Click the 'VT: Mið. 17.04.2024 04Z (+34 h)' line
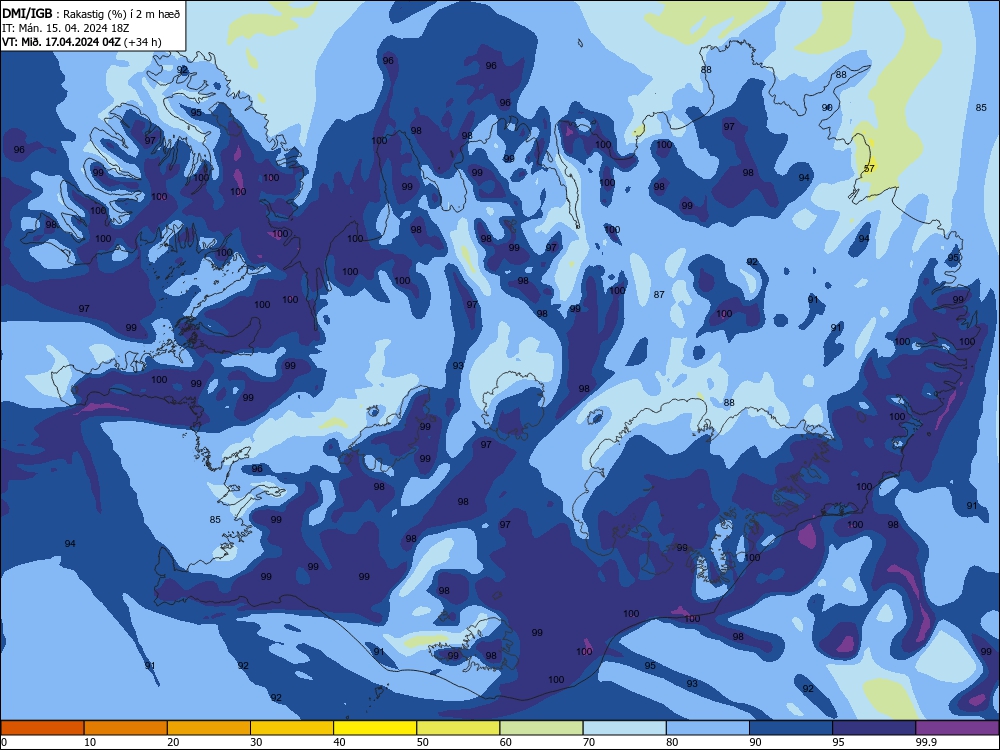 coord(82,42)
